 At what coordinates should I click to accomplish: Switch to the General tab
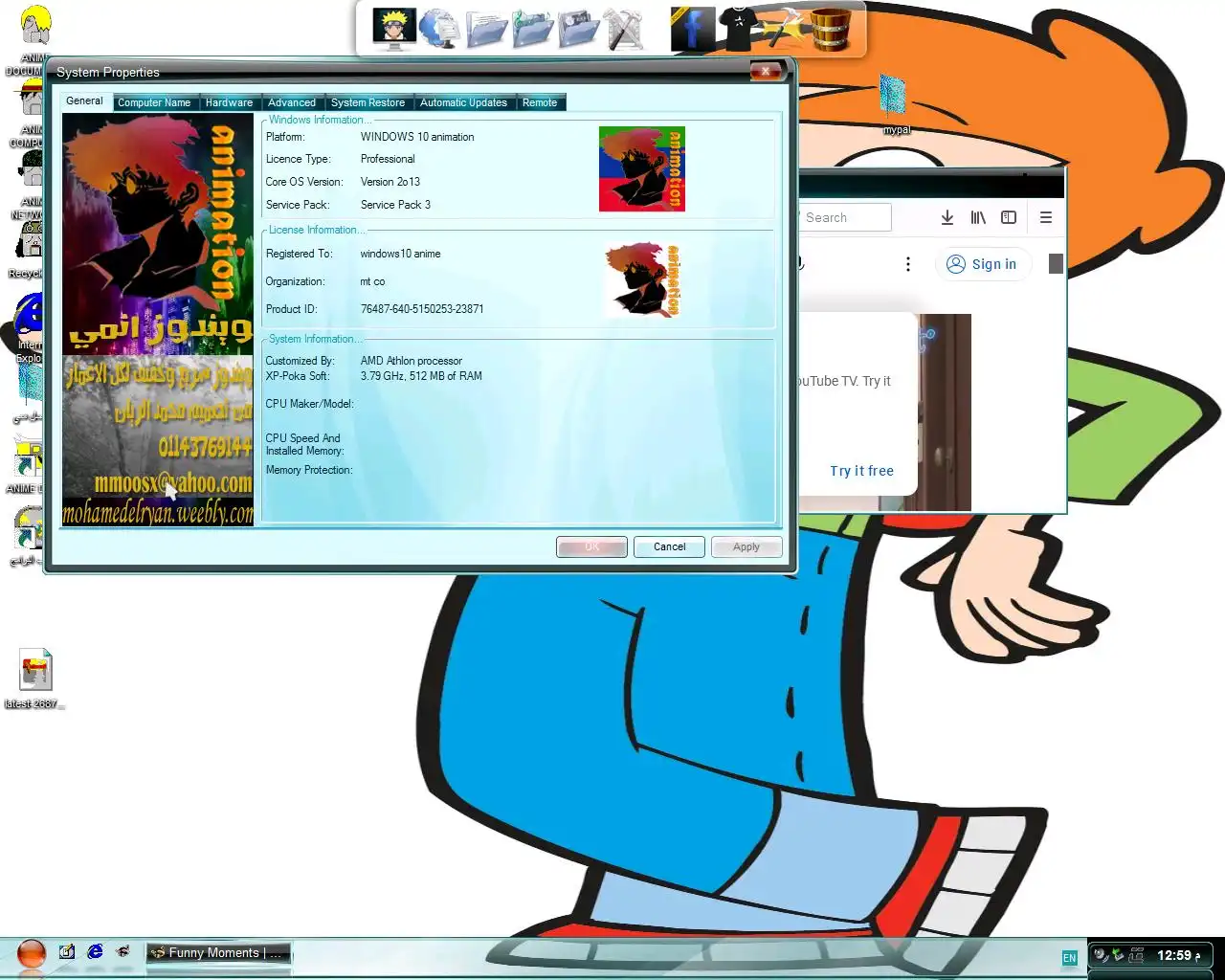click(84, 100)
